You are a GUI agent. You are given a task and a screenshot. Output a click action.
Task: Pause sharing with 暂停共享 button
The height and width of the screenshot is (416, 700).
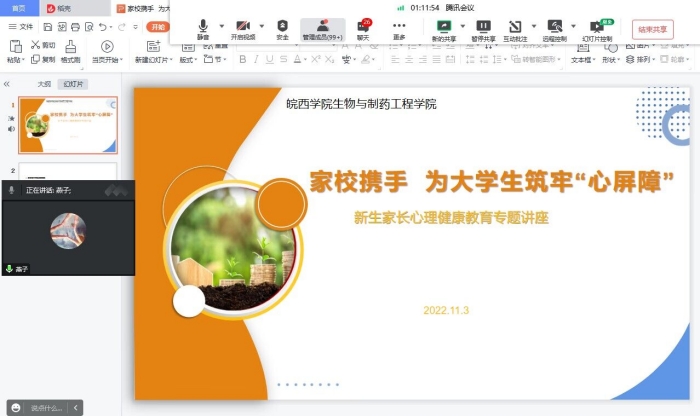(483, 28)
